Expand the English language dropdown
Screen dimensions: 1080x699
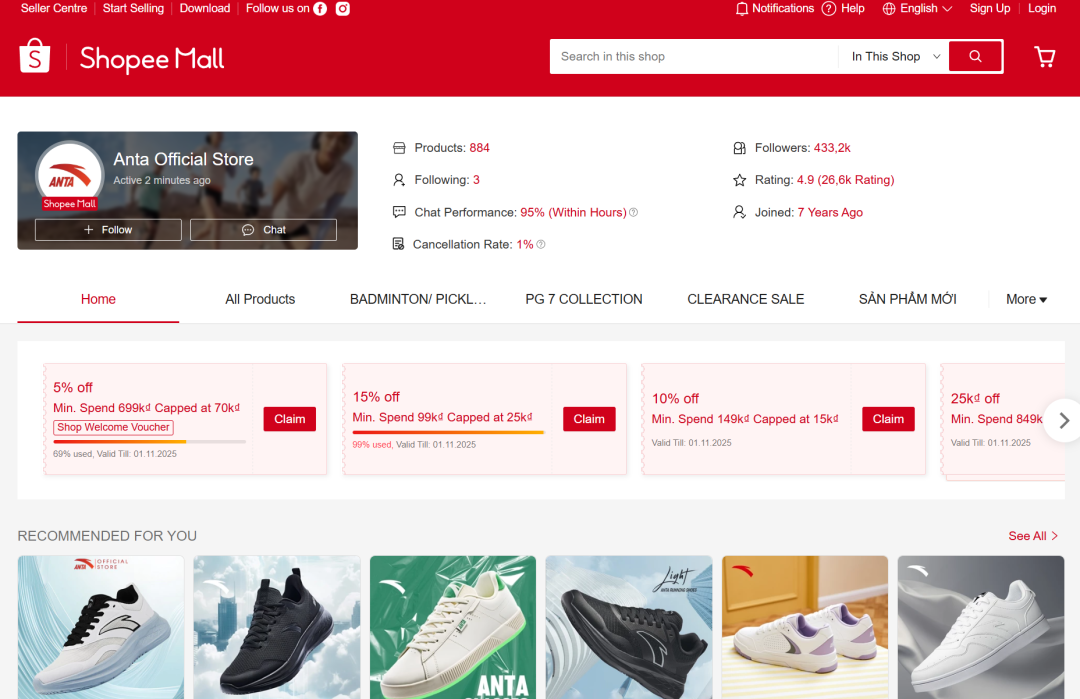pyautogui.click(x=917, y=8)
